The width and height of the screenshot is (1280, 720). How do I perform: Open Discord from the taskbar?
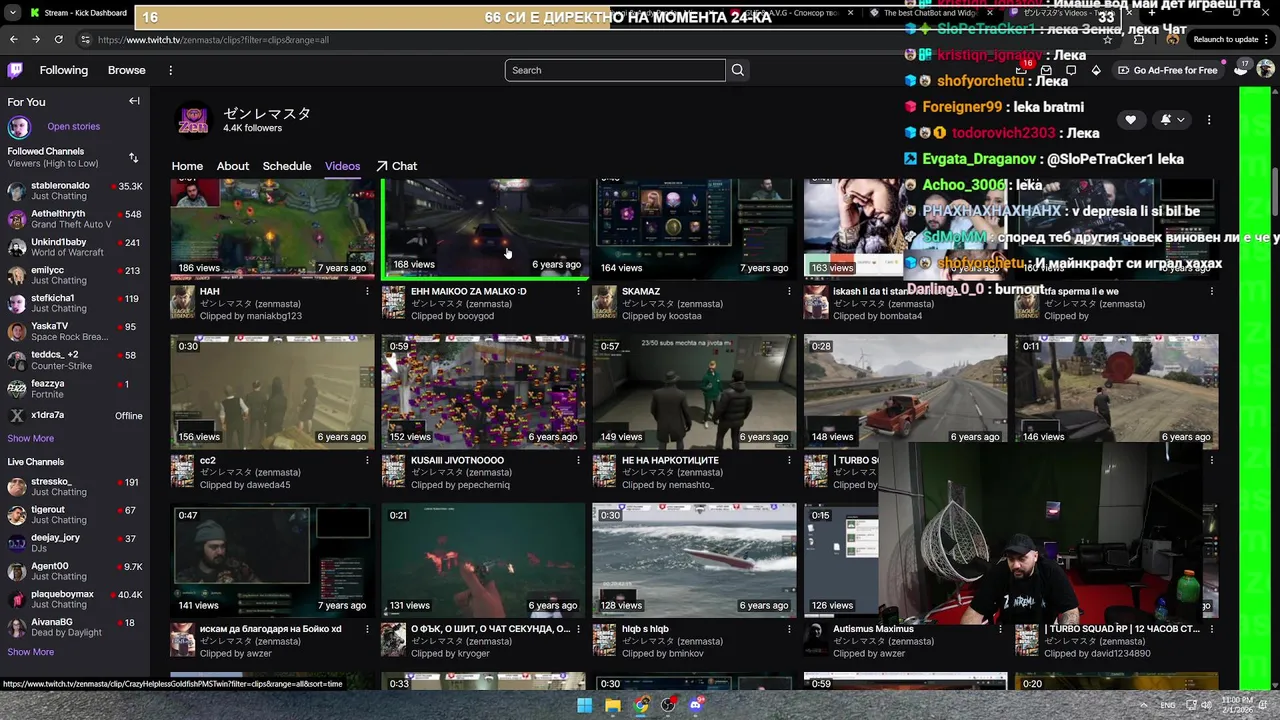pos(697,705)
